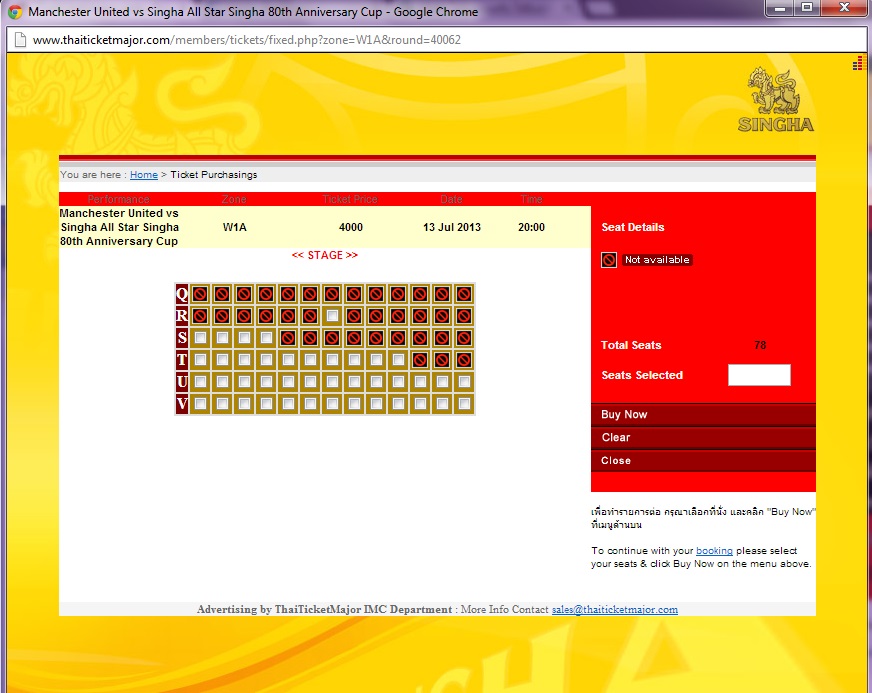The height and width of the screenshot is (693, 872).
Task: Email sales@thaiticketmajor.com link
Action: pyautogui.click(x=615, y=610)
